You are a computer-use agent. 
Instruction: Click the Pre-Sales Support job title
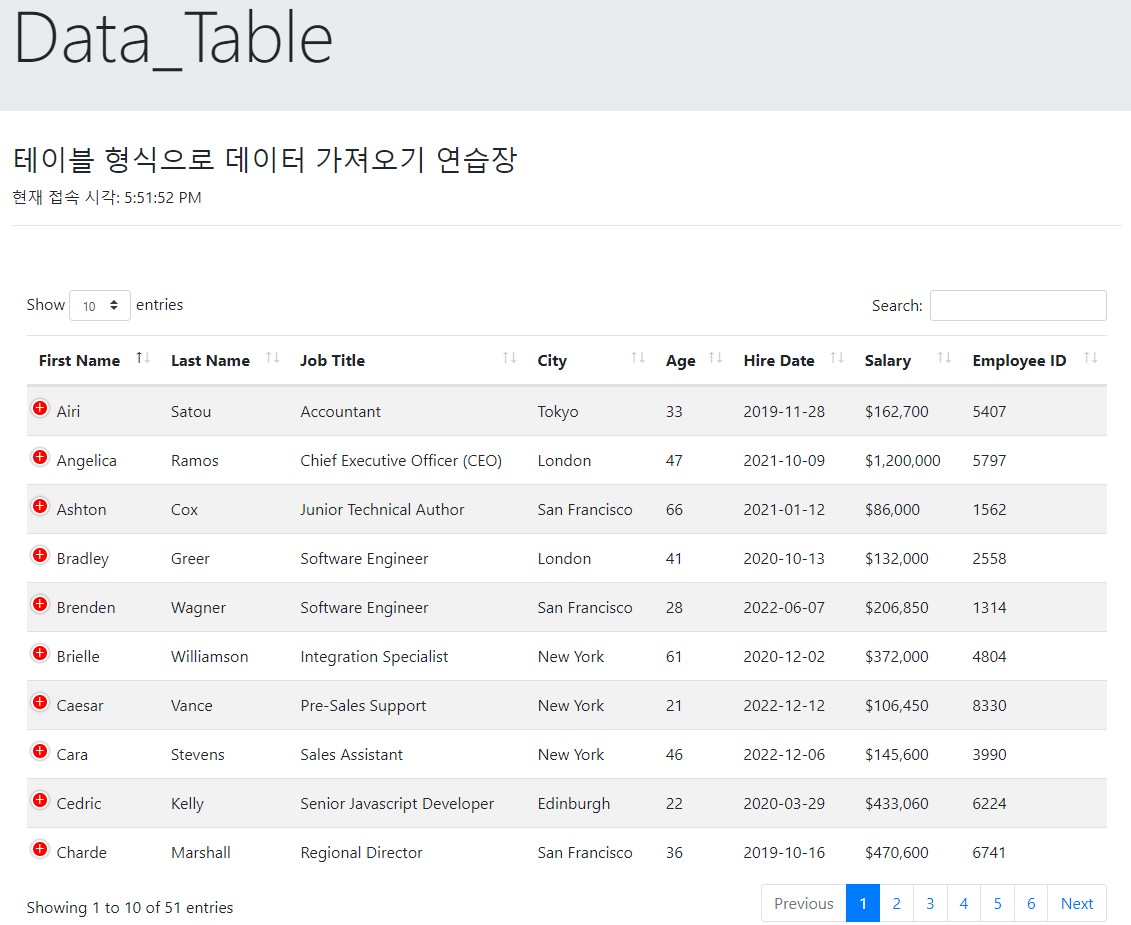point(363,706)
